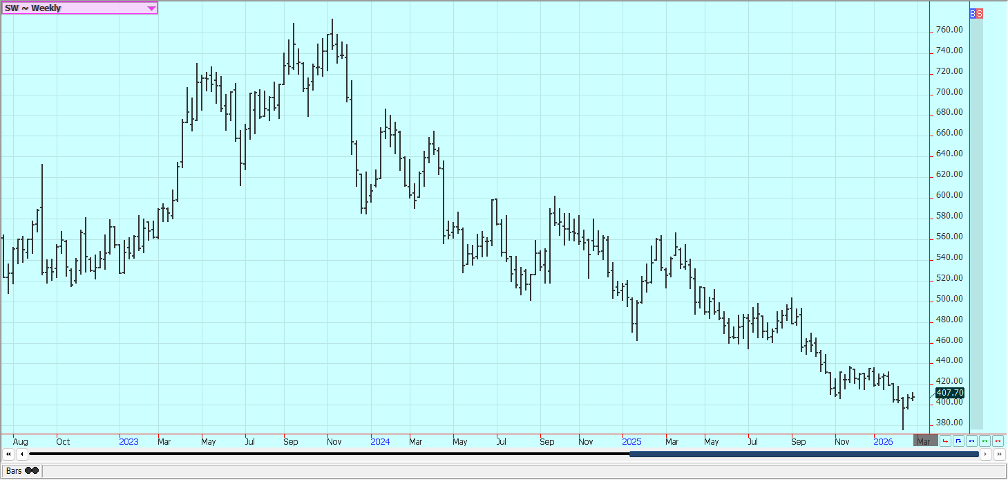Click the highlighted Mar date label

(x=924, y=441)
